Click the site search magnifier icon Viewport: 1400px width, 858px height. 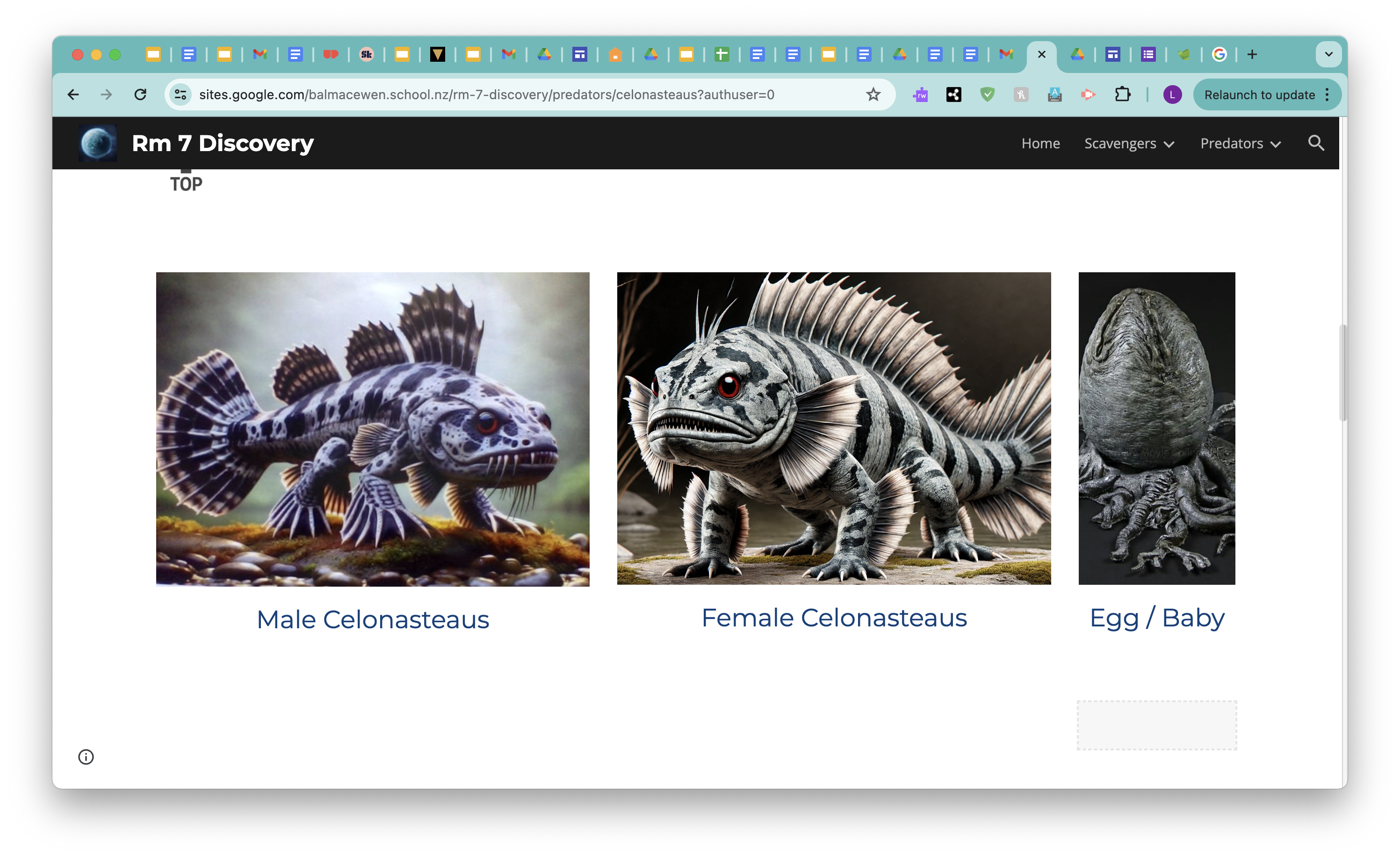coord(1316,143)
